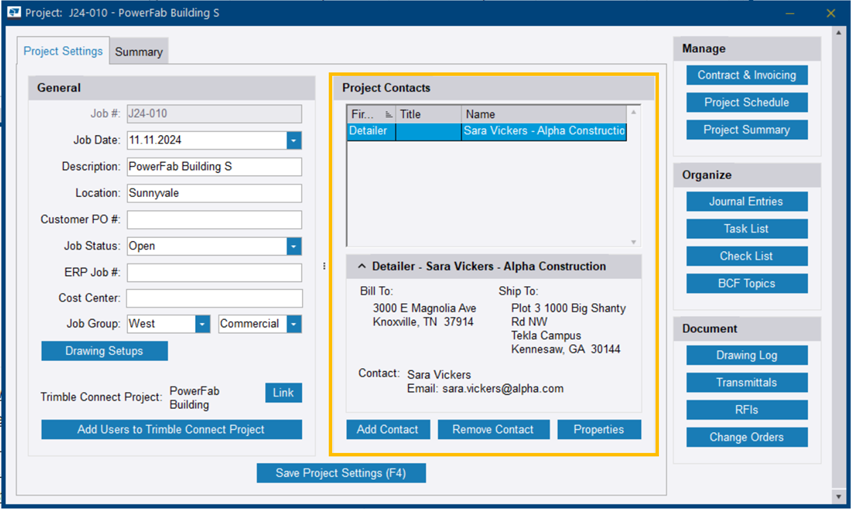Screen dimensions: 851x509
Task: Click the sort icon in first column header
Action: click(x=388, y=115)
